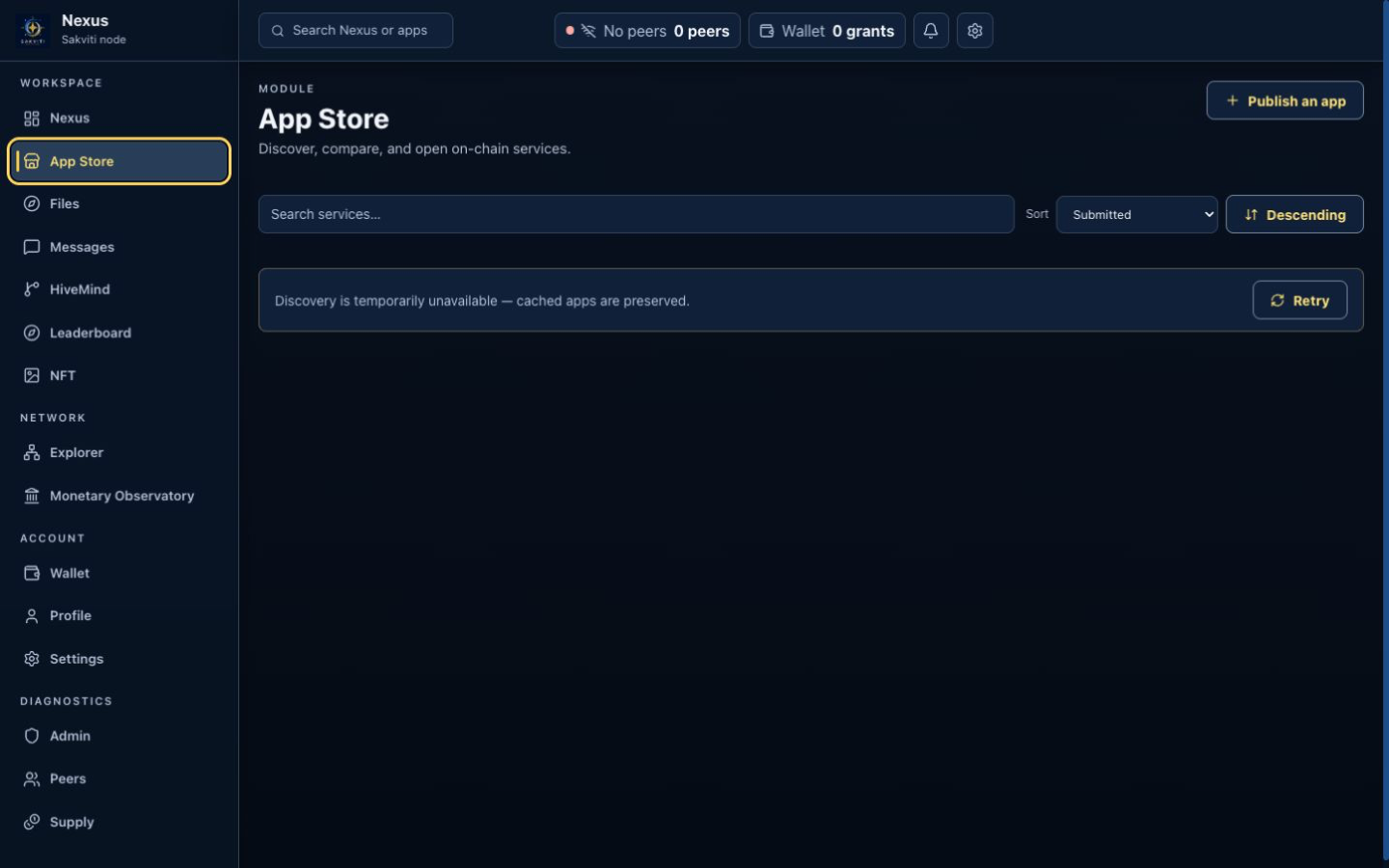Screen dimensions: 1389x868
Task: Click the Discovery is temporarily unavailable message
Action: [x=481, y=301]
